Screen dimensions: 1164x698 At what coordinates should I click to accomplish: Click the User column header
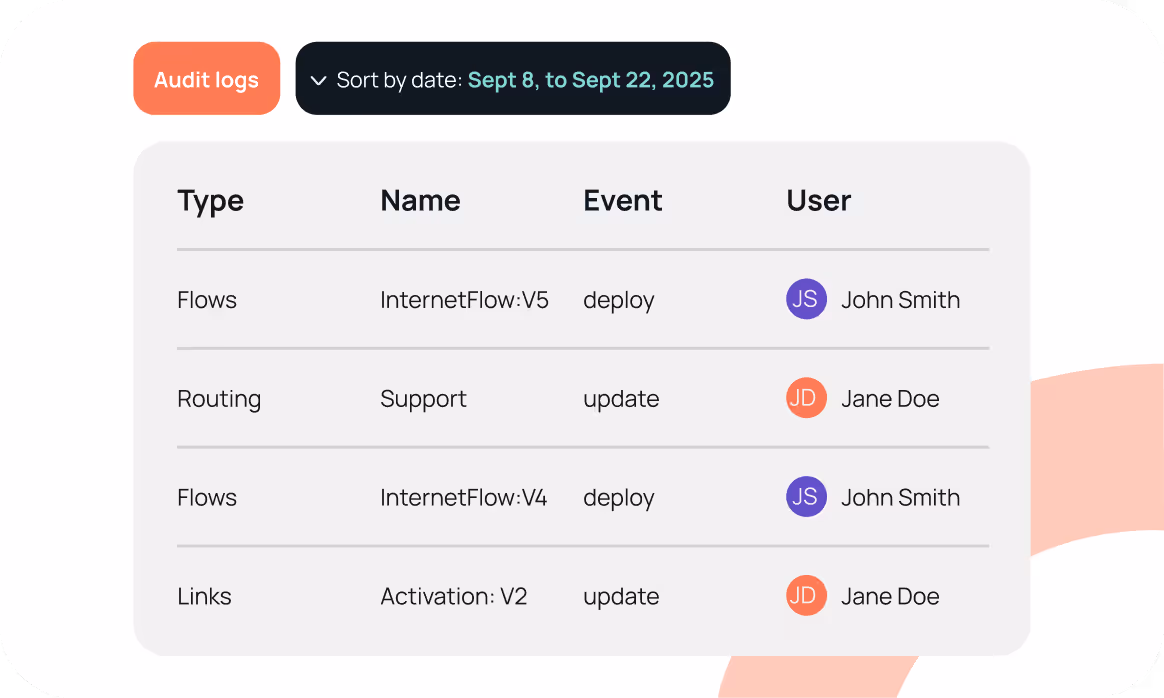tap(818, 201)
